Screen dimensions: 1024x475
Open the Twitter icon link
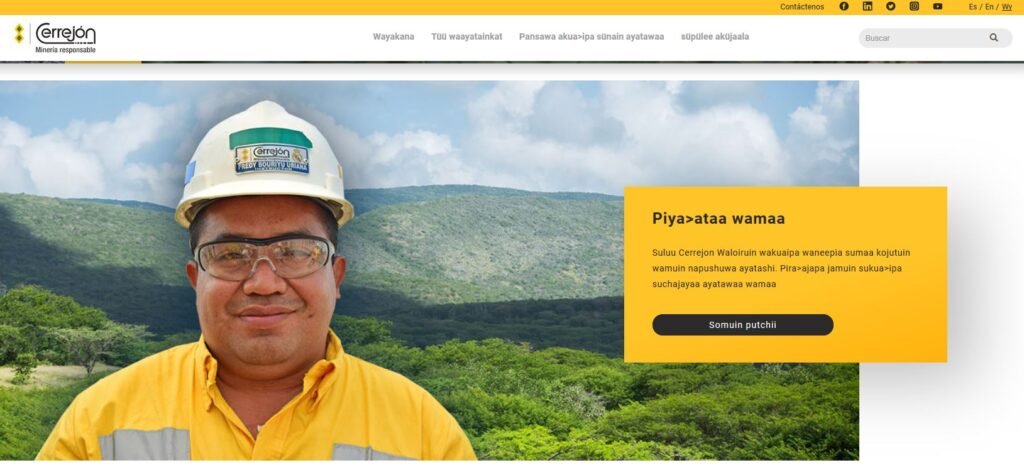891,7
